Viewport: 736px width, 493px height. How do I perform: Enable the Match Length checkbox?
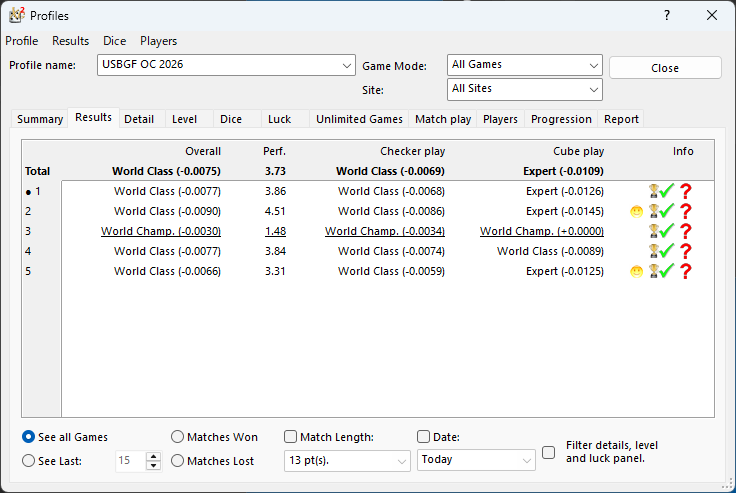(x=291, y=437)
